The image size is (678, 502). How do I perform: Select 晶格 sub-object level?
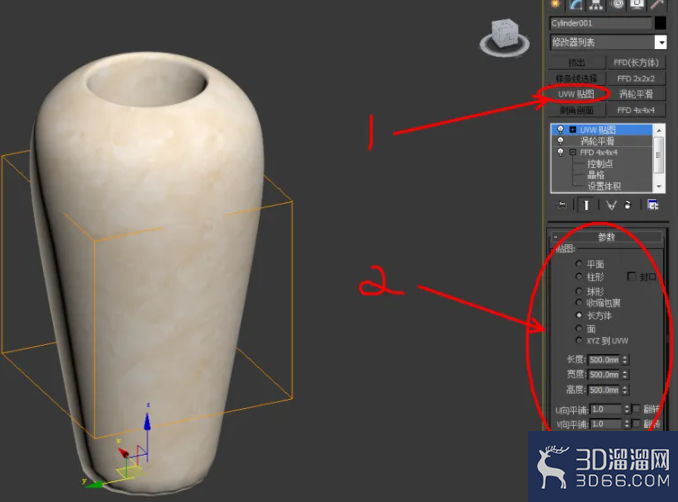pos(595,175)
